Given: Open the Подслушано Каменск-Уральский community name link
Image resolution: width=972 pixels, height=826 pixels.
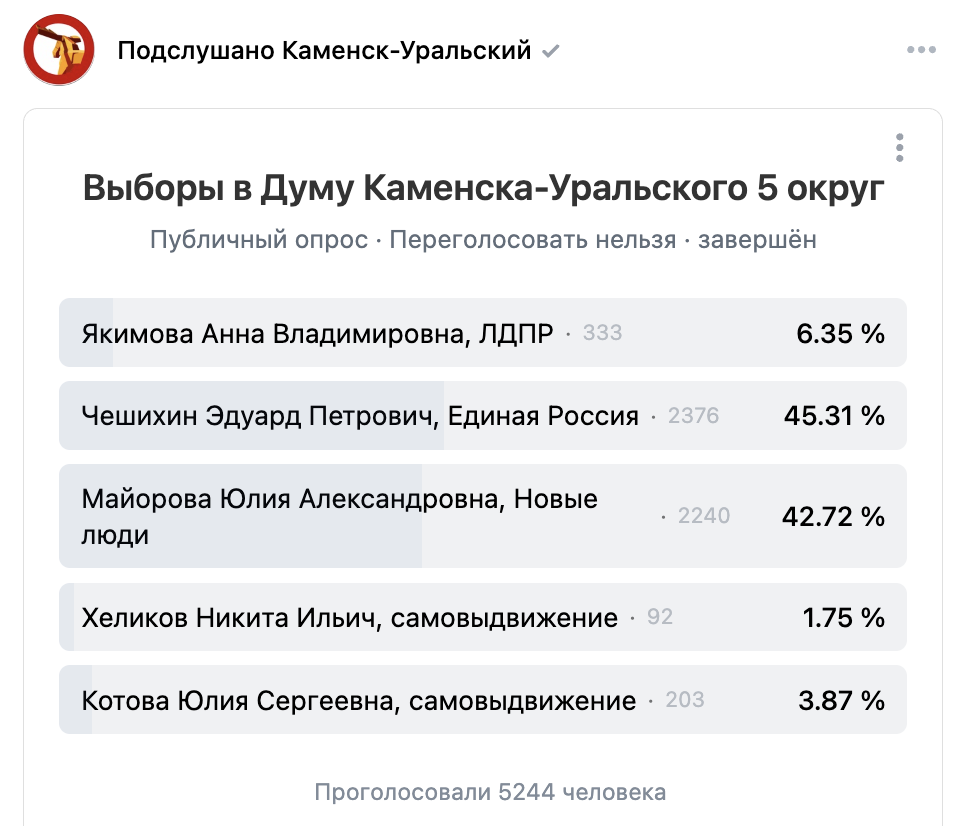Looking at the screenshot, I should (324, 50).
